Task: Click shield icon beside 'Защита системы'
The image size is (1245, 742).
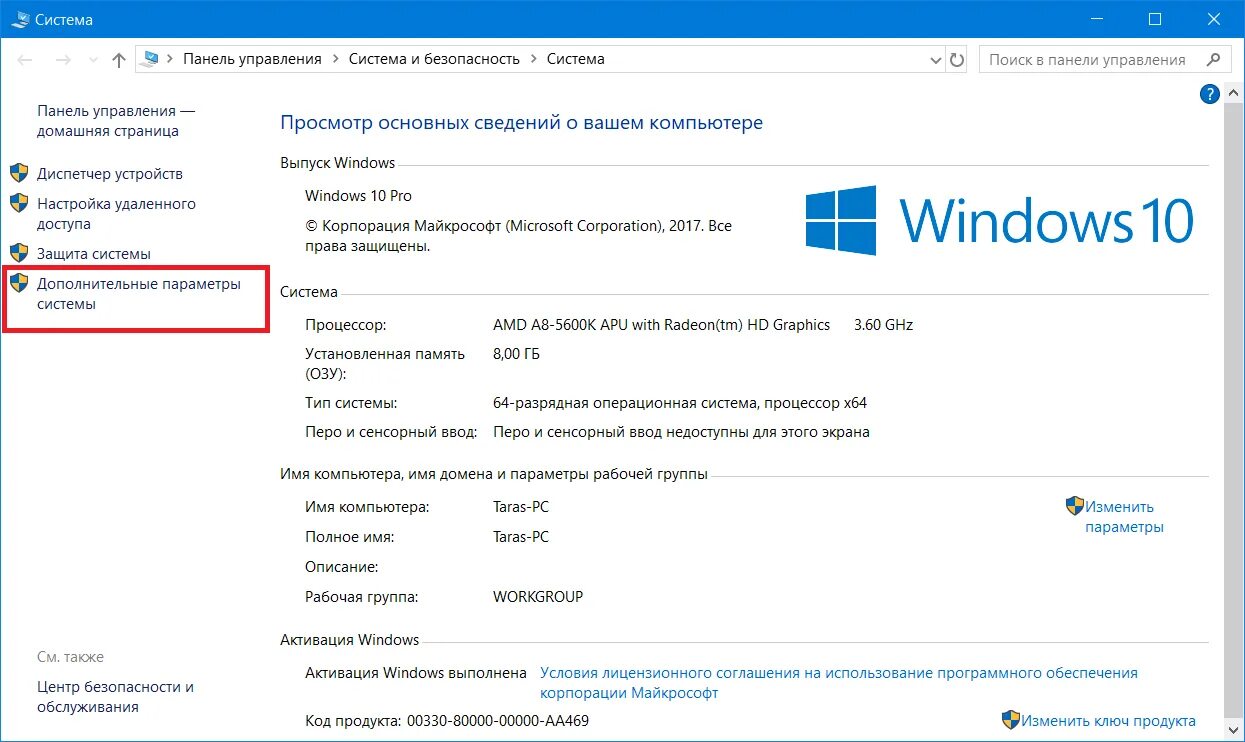Action: coord(19,253)
